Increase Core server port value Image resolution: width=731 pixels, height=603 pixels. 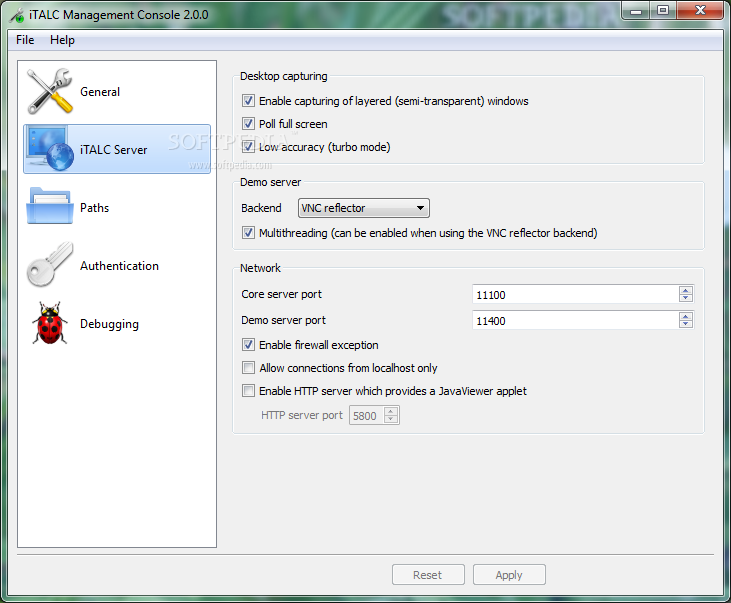[x=685, y=290]
